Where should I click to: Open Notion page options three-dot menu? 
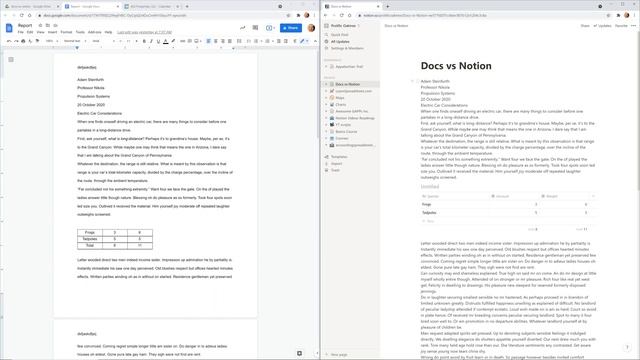pyautogui.click(x=633, y=26)
